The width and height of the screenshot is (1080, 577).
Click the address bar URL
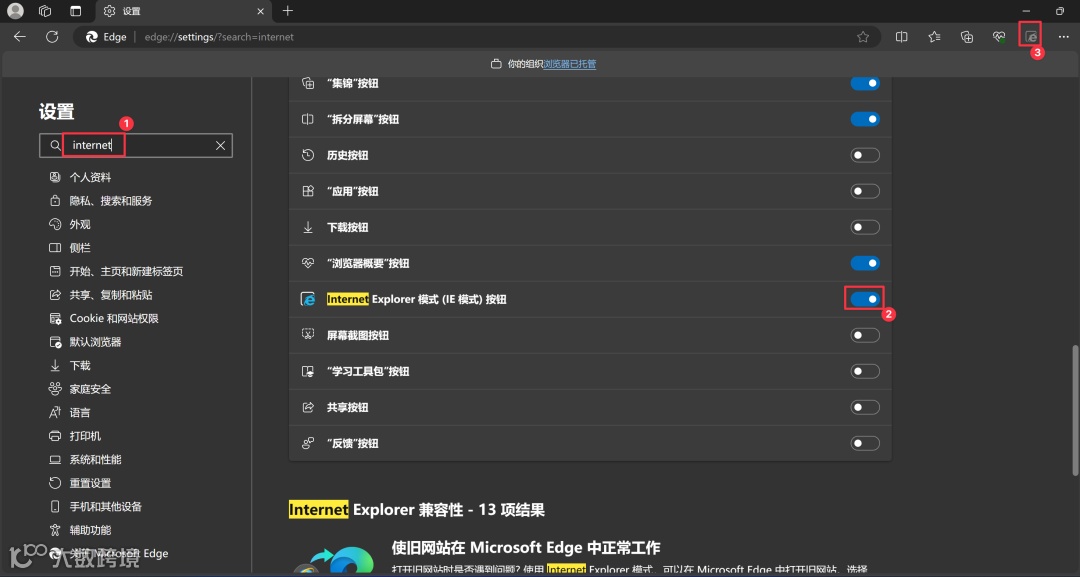[219, 37]
